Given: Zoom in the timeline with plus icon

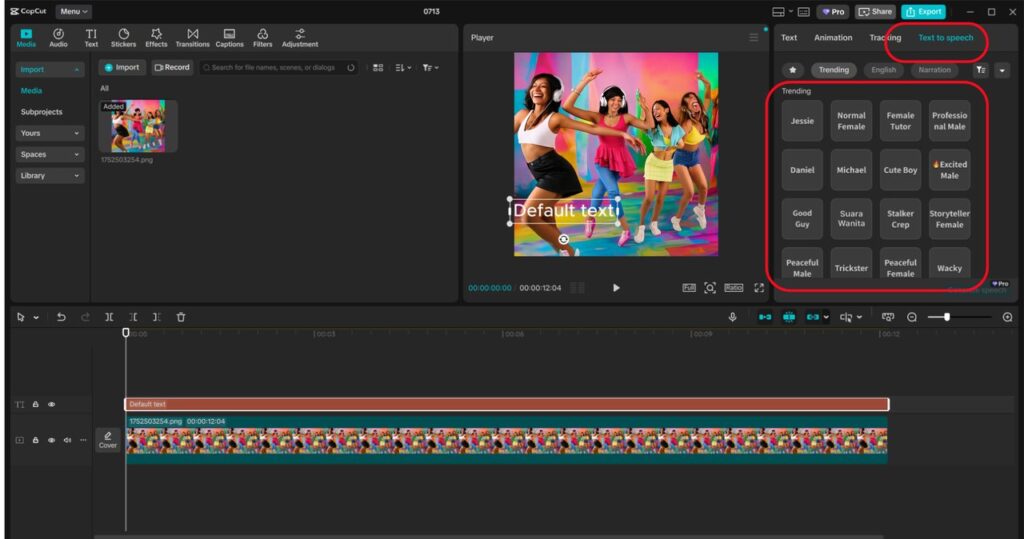Looking at the screenshot, I should coord(1007,317).
